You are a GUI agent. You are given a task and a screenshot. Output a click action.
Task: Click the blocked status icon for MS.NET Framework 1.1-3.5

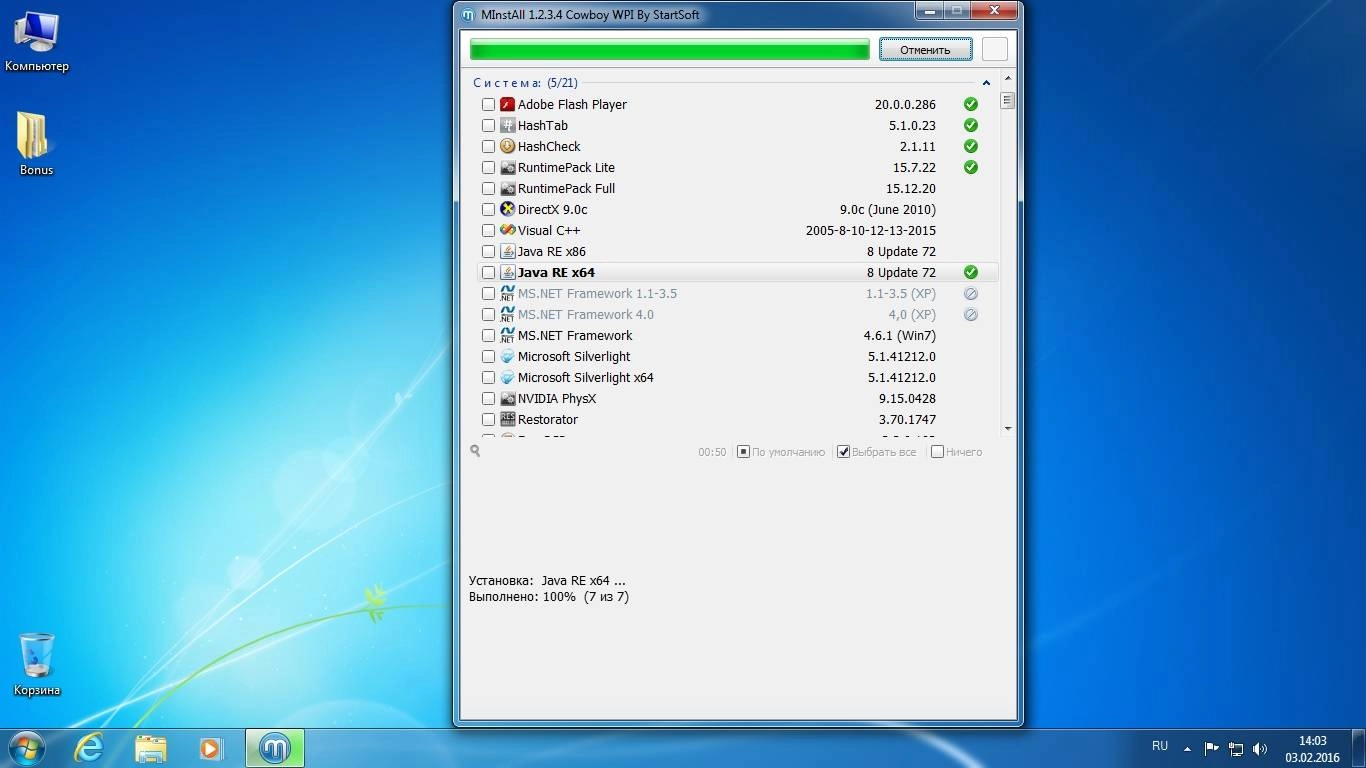tap(970, 293)
